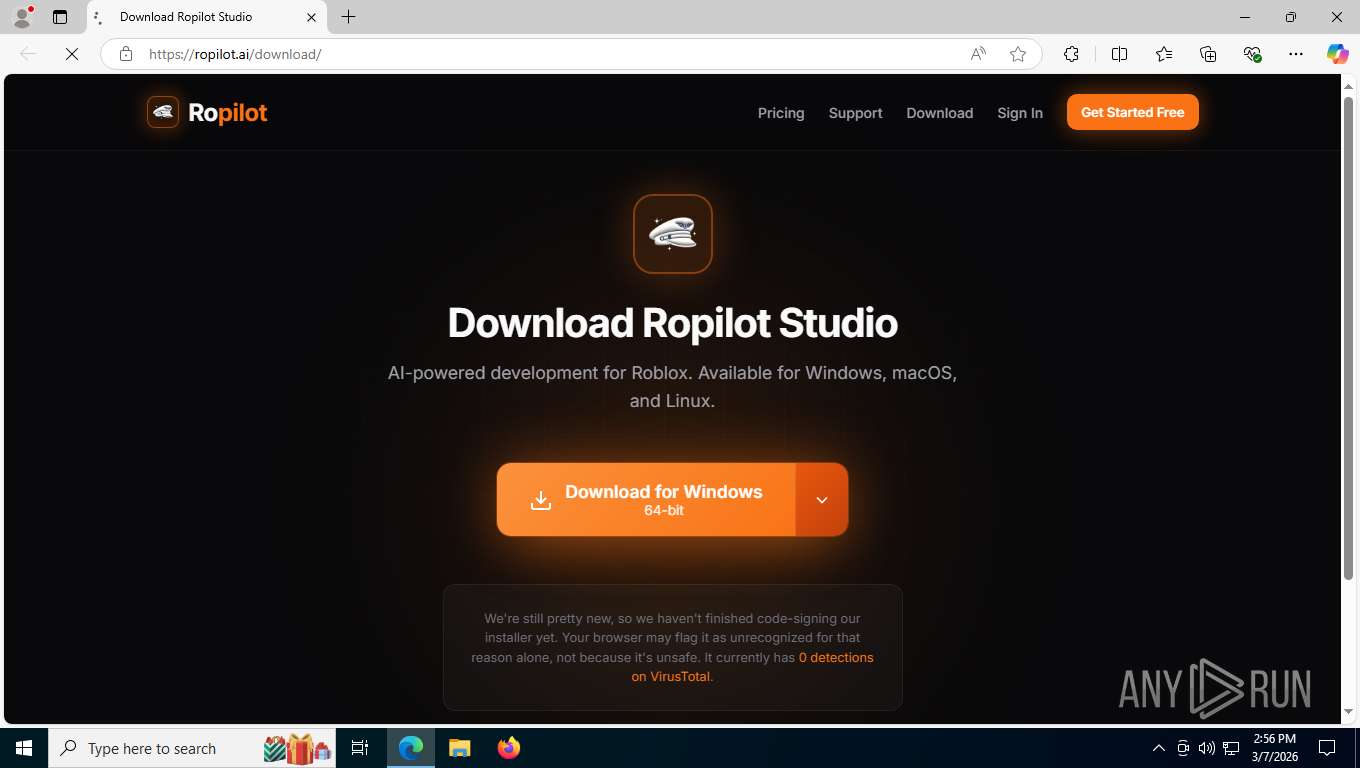The height and width of the screenshot is (768, 1360).
Task: Click the Ropilot pilot-hat logo in header
Action: pyautogui.click(x=163, y=112)
